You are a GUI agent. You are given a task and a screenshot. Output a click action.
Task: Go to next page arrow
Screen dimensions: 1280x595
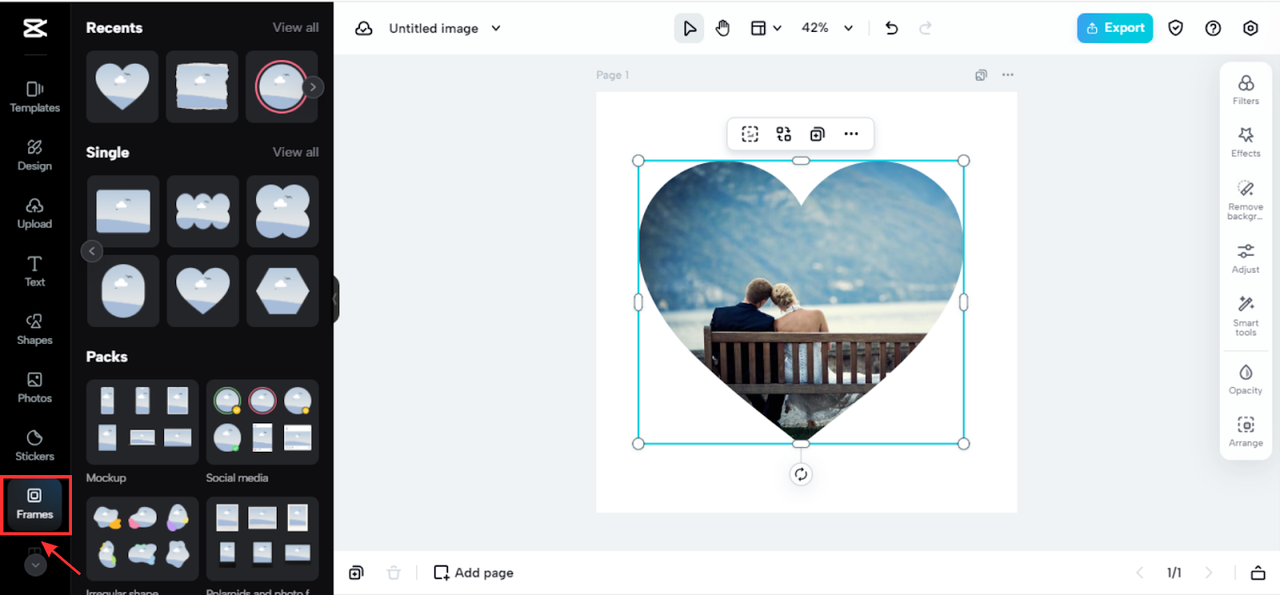point(1209,573)
